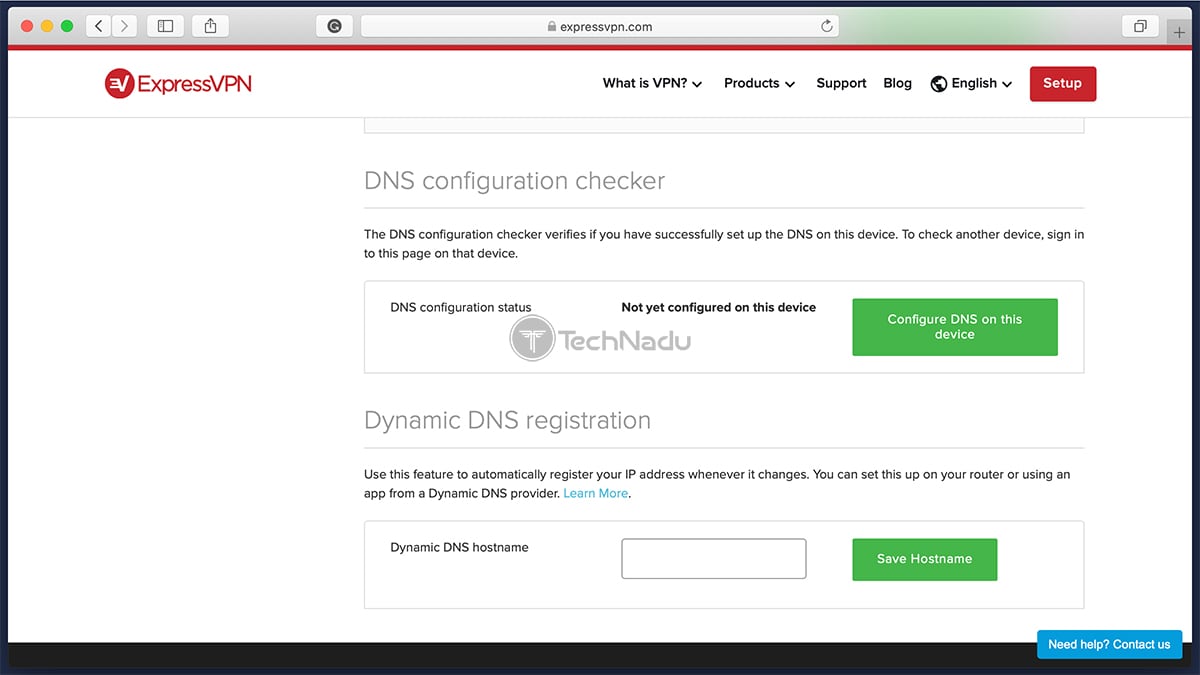This screenshot has height=675, width=1200.
Task: Close the Safari window
Action: click(x=27, y=26)
